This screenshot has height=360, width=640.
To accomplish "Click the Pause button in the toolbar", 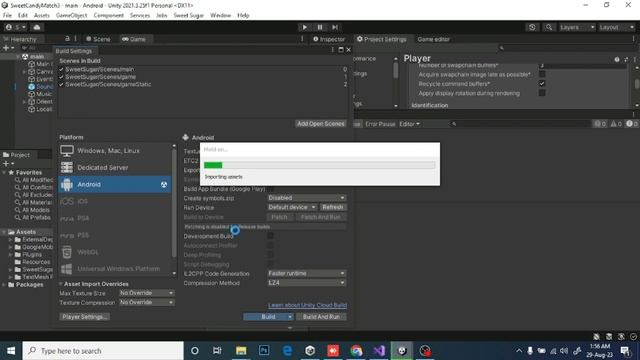I will coord(320,27).
